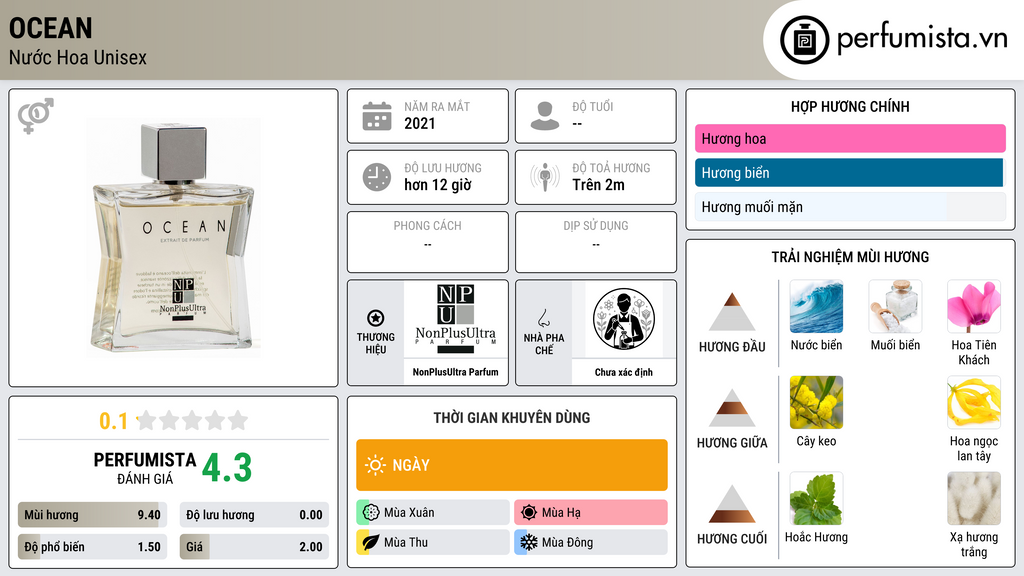Open the Hoắc Hương note image
Viewport: 1024px width, 576px height.
tap(816, 498)
